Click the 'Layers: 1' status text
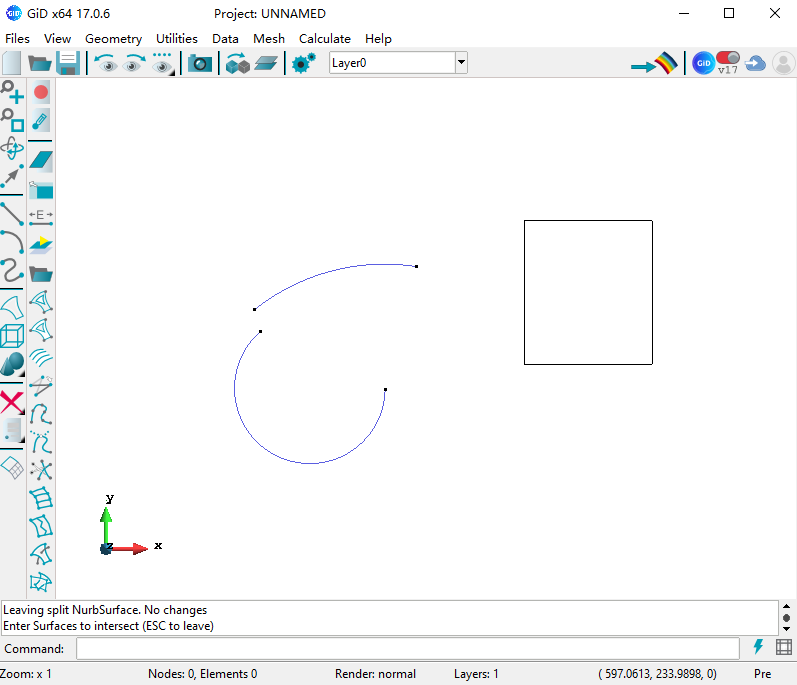The height and width of the screenshot is (685, 797). pos(476,674)
